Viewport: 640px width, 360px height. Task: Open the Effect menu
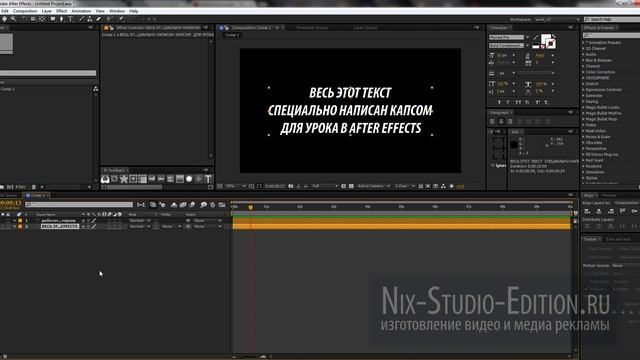click(x=62, y=11)
